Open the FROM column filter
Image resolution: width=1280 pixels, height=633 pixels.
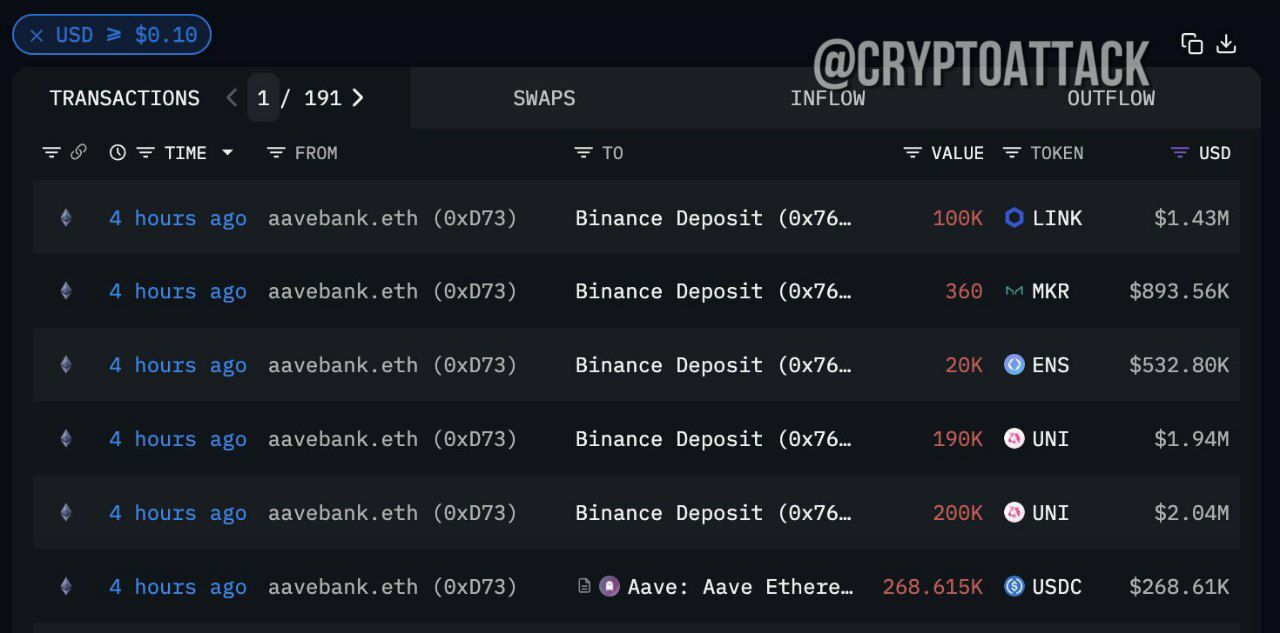point(277,152)
